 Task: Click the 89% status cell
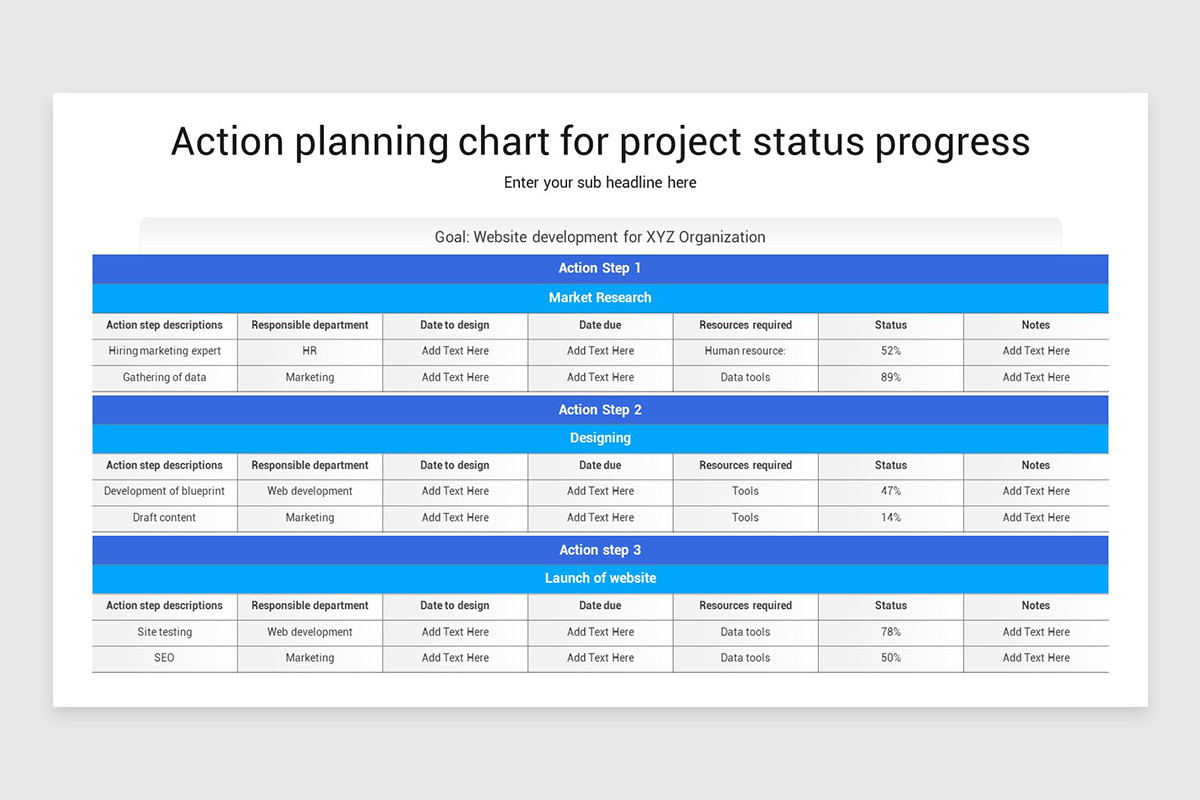coord(891,378)
